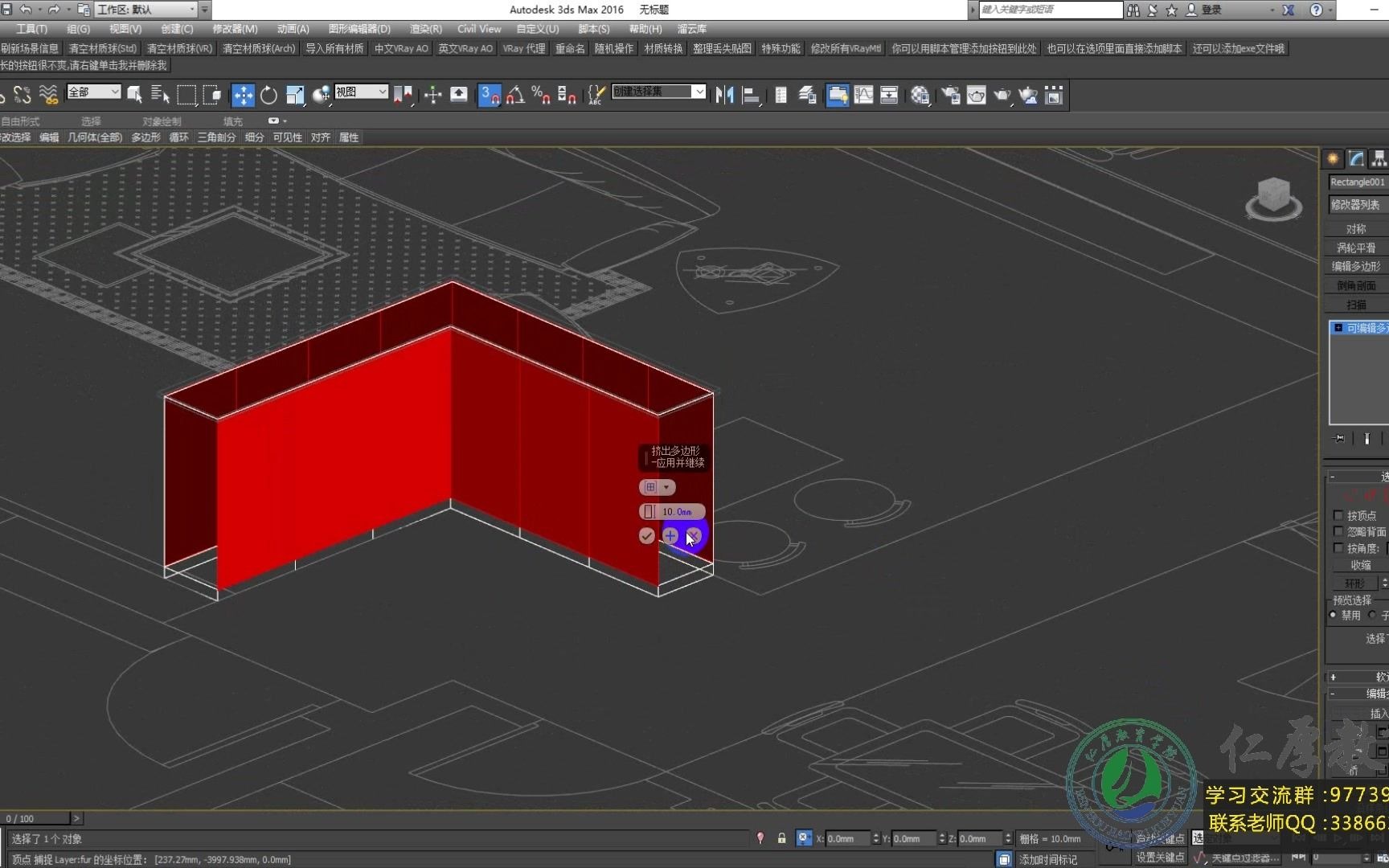Viewport: 1389px width, 868px height.
Task: Click the object name field Rectangle001
Action: (1358, 182)
